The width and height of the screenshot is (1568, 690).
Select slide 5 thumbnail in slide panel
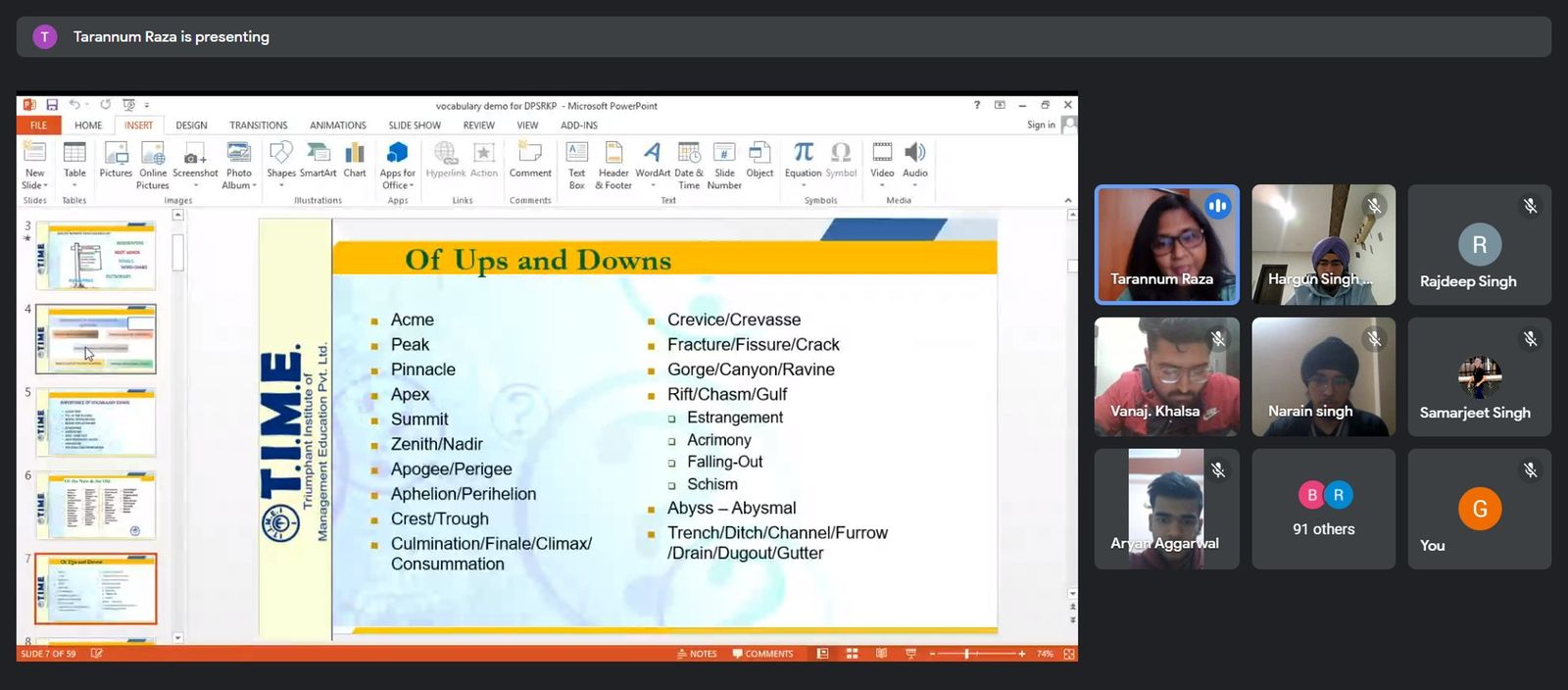tap(96, 422)
